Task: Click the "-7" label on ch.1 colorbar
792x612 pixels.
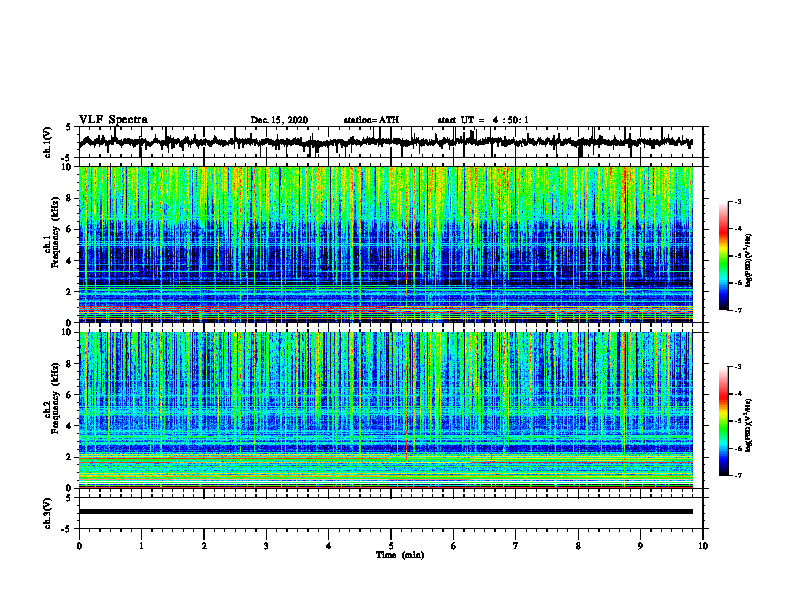Action: click(x=737, y=311)
